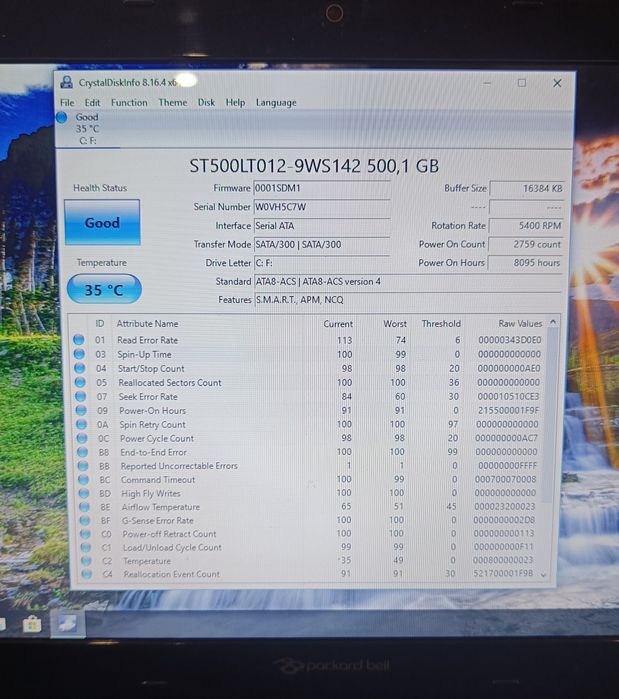Click the status icon for Start/Stop Count
The width and height of the screenshot is (619, 699).
[80, 368]
